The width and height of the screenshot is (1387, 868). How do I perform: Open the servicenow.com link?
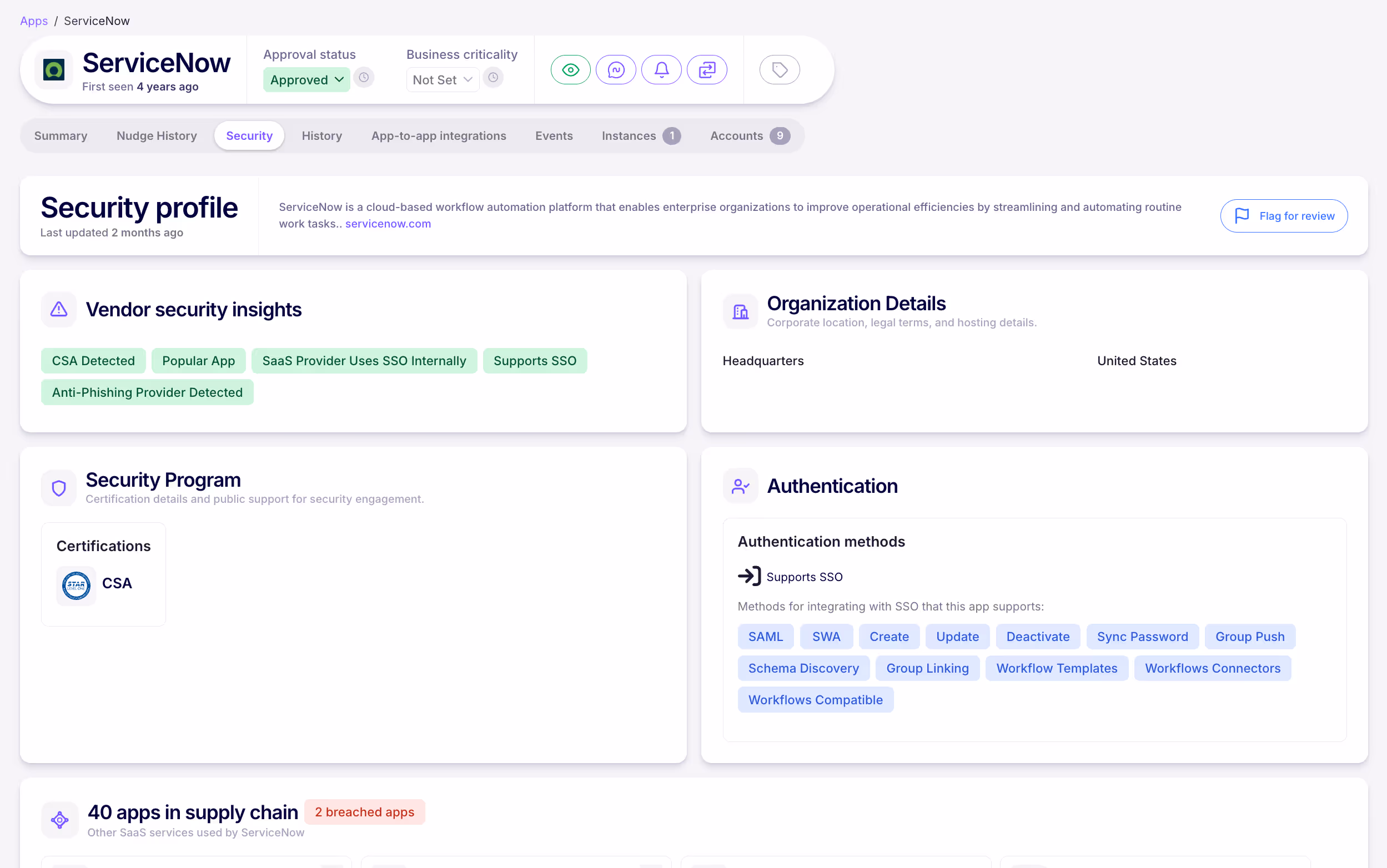pyautogui.click(x=388, y=224)
